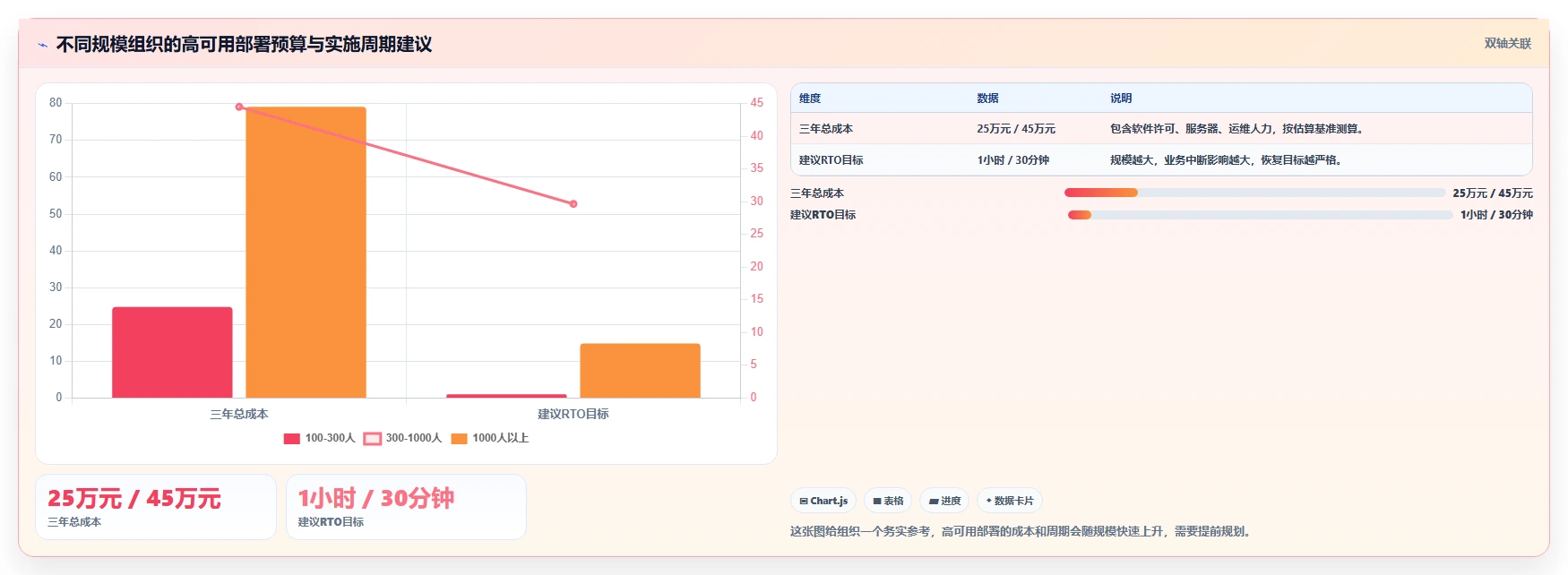Click the 三年总成本 progress bar
1568x575 pixels.
point(1254,193)
